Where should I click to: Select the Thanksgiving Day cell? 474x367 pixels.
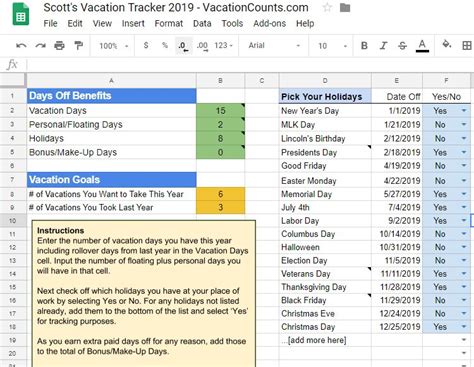pyautogui.click(x=325, y=287)
